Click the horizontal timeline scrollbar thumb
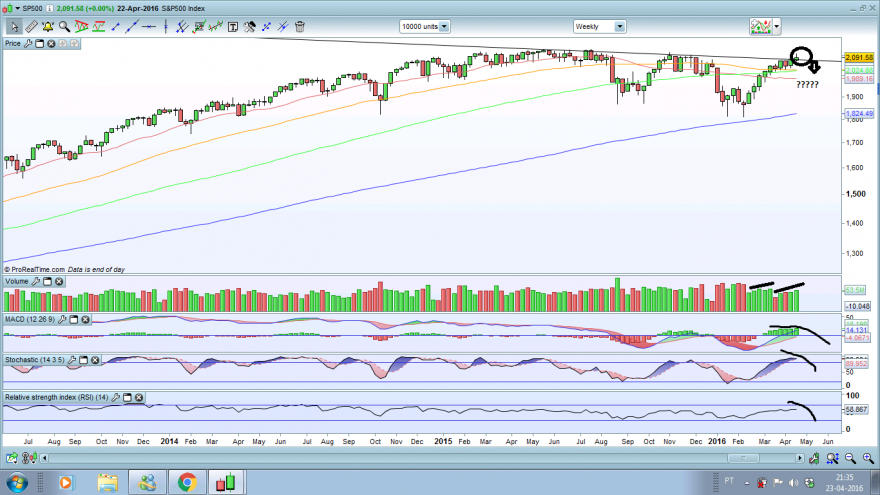 click(744, 458)
